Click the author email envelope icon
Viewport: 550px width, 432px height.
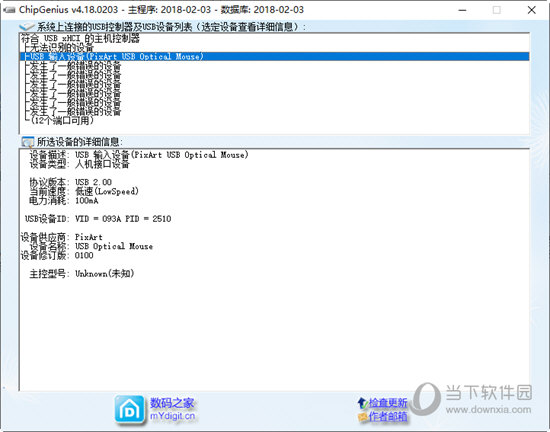(x=362, y=417)
